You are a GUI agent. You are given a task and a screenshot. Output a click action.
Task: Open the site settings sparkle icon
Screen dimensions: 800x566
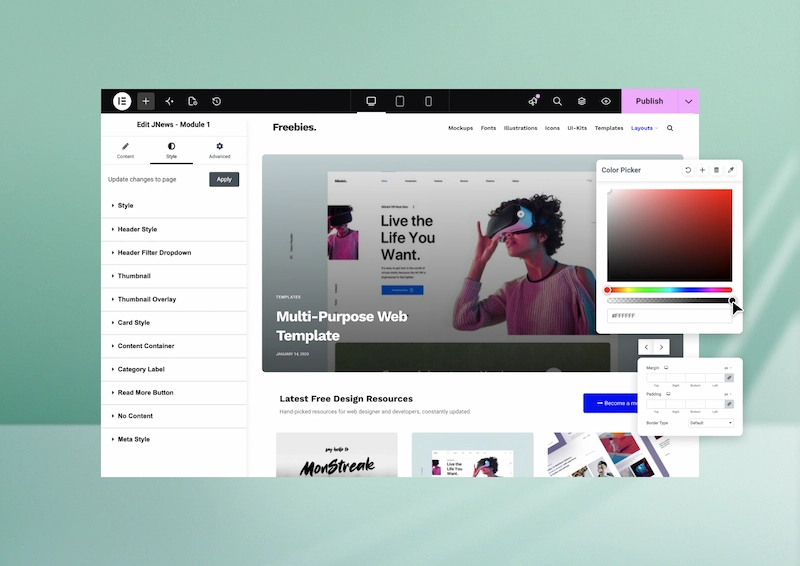169,101
